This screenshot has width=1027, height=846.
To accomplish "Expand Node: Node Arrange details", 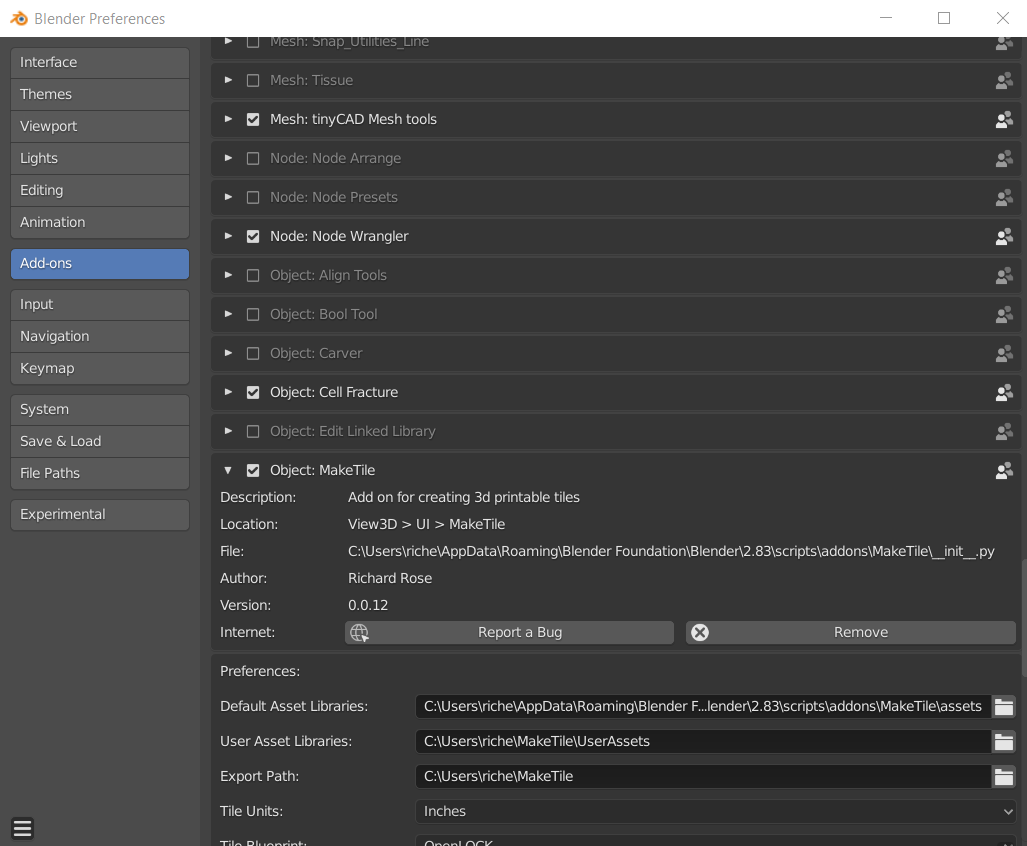I will (x=228, y=158).
